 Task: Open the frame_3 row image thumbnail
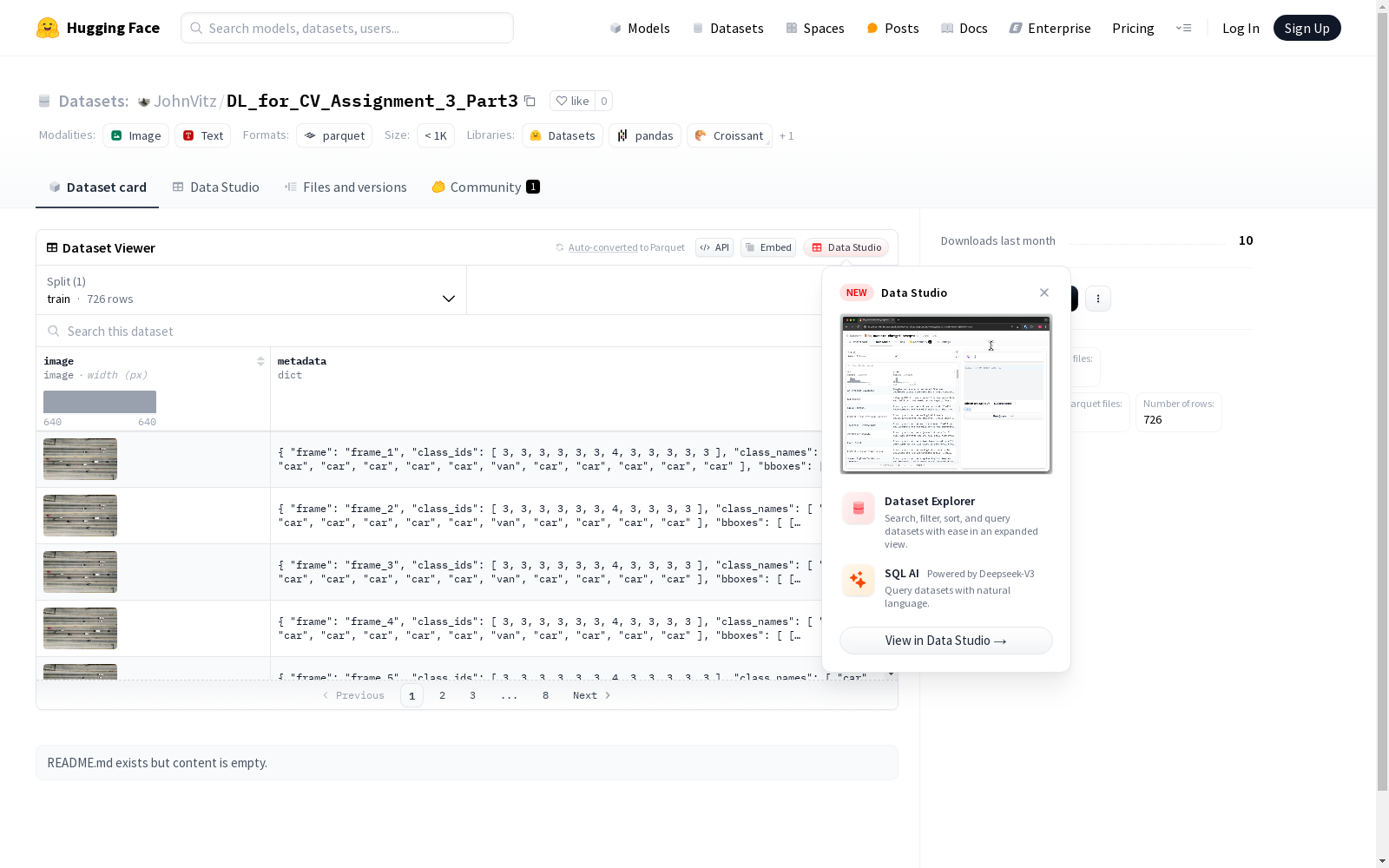[80, 572]
